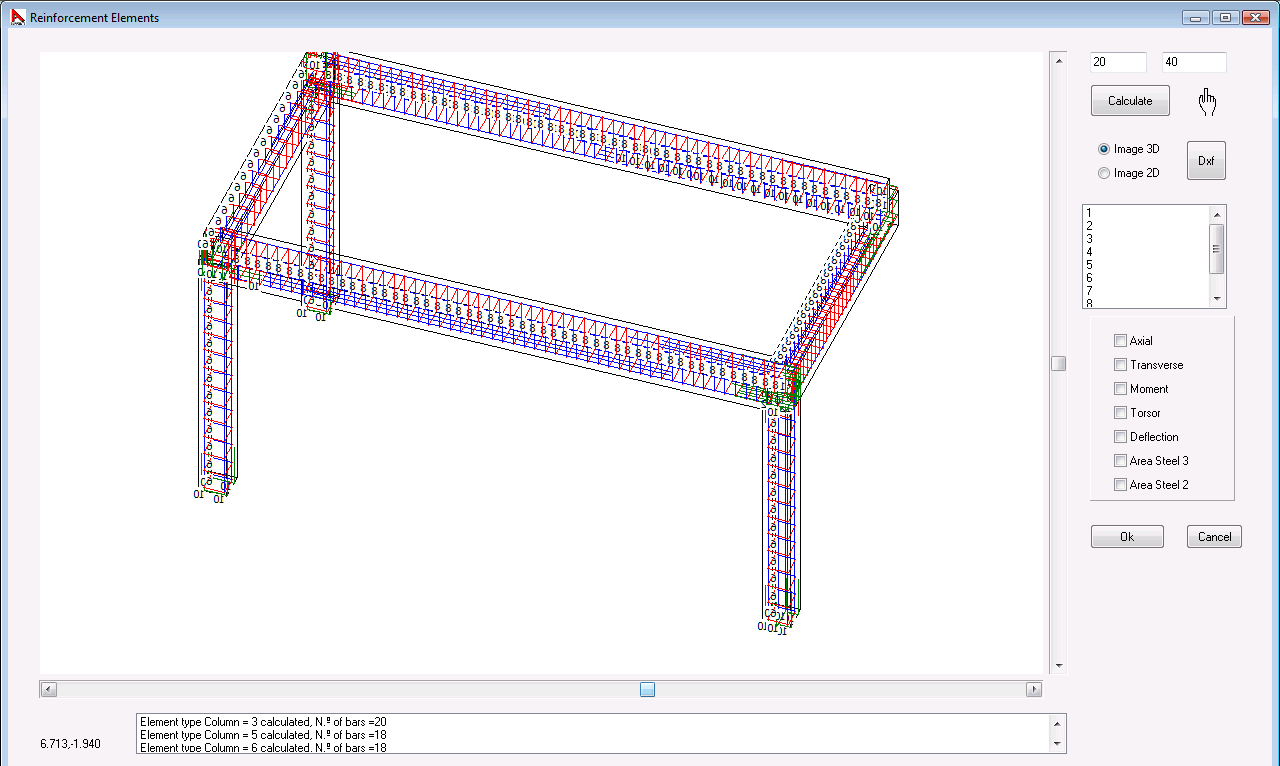Click the horizontal scrollbar thumb under the viewport
The height and width of the screenshot is (766, 1280).
647,689
